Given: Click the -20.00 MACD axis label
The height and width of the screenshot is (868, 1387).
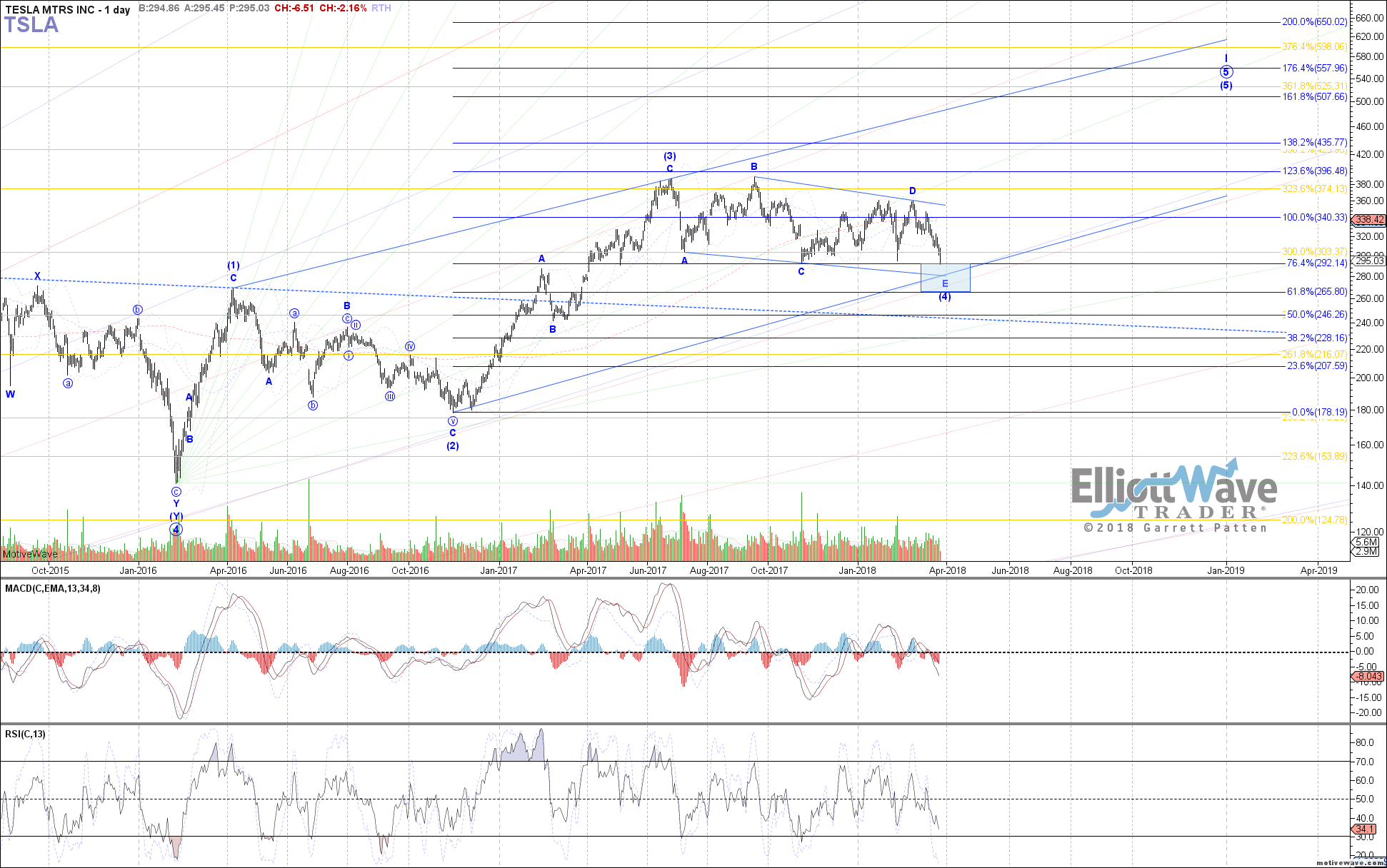Looking at the screenshot, I should (x=1368, y=713).
